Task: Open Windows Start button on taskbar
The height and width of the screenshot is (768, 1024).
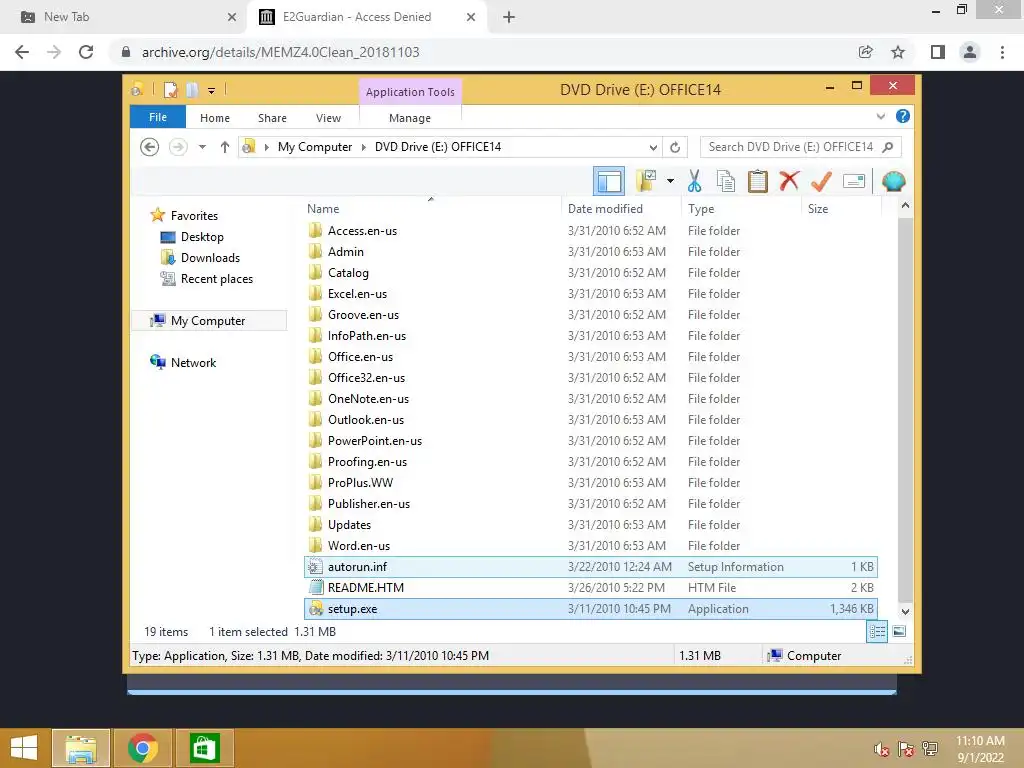Action: pos(24,748)
